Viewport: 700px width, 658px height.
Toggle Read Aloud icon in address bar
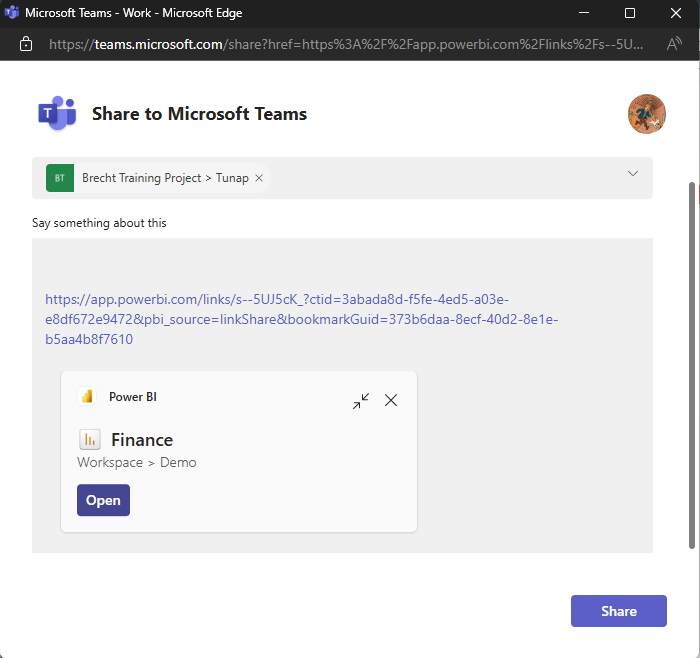[674, 44]
